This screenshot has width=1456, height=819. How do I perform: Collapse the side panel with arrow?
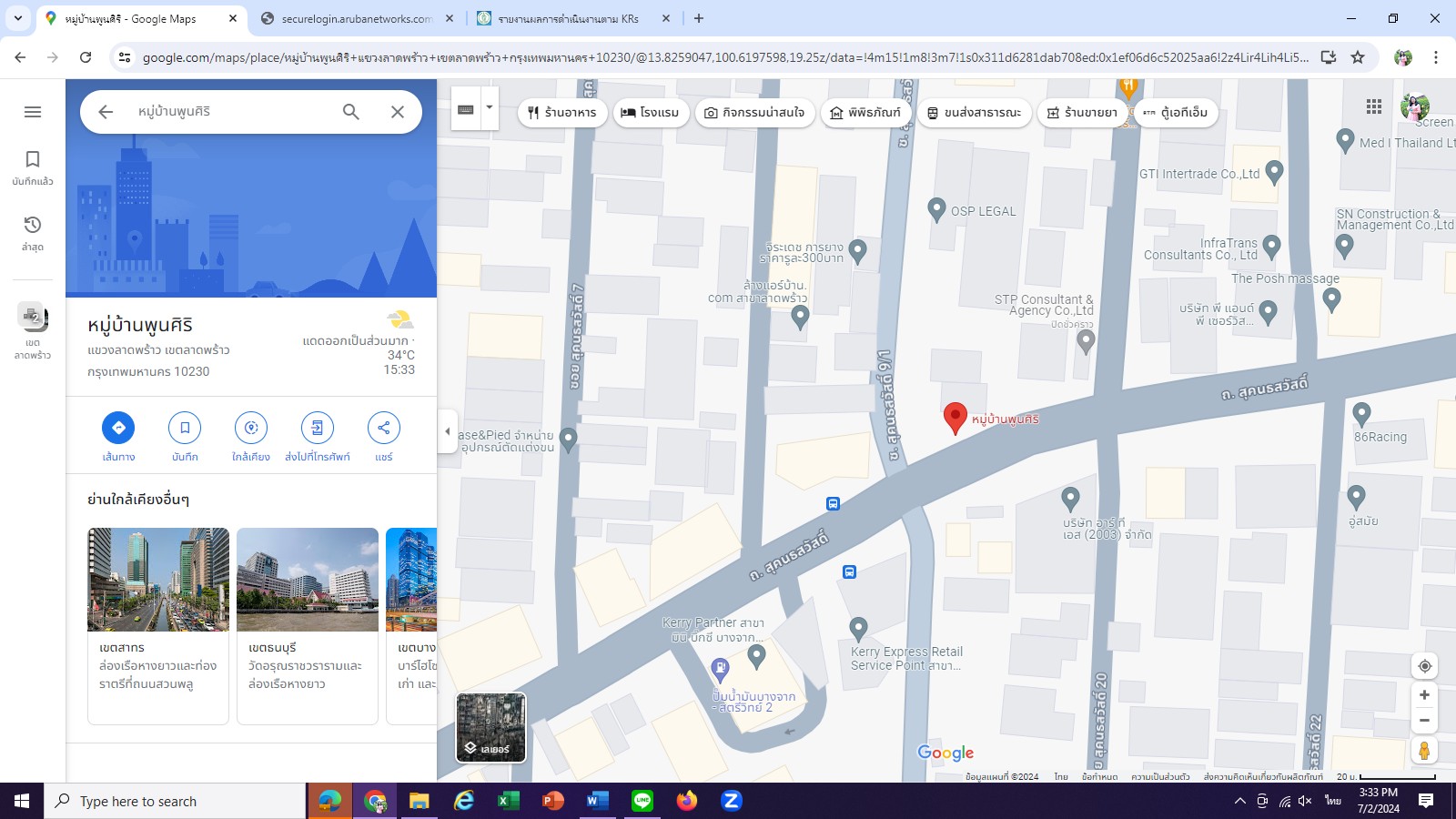447,431
